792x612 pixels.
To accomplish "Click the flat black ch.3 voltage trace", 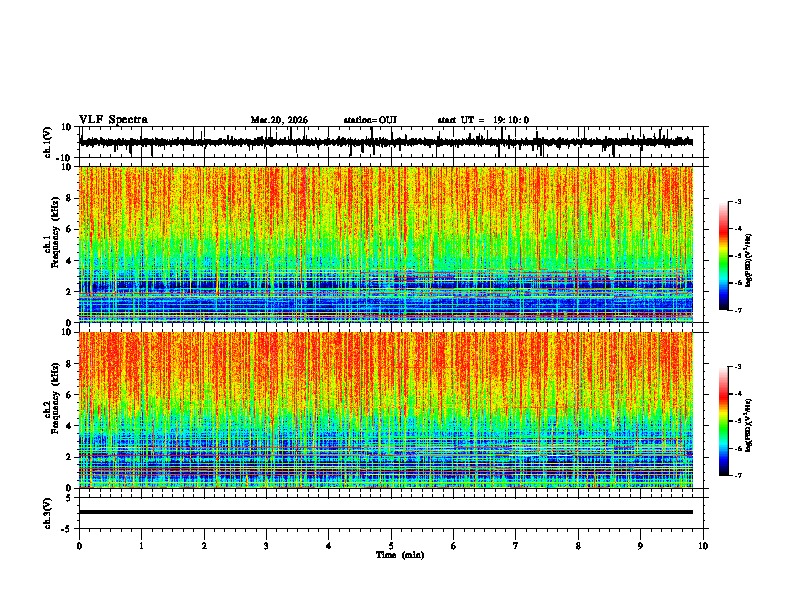I will (386, 512).
